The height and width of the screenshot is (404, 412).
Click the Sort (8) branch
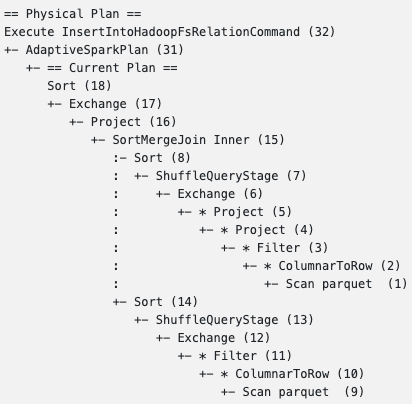(x=162, y=158)
